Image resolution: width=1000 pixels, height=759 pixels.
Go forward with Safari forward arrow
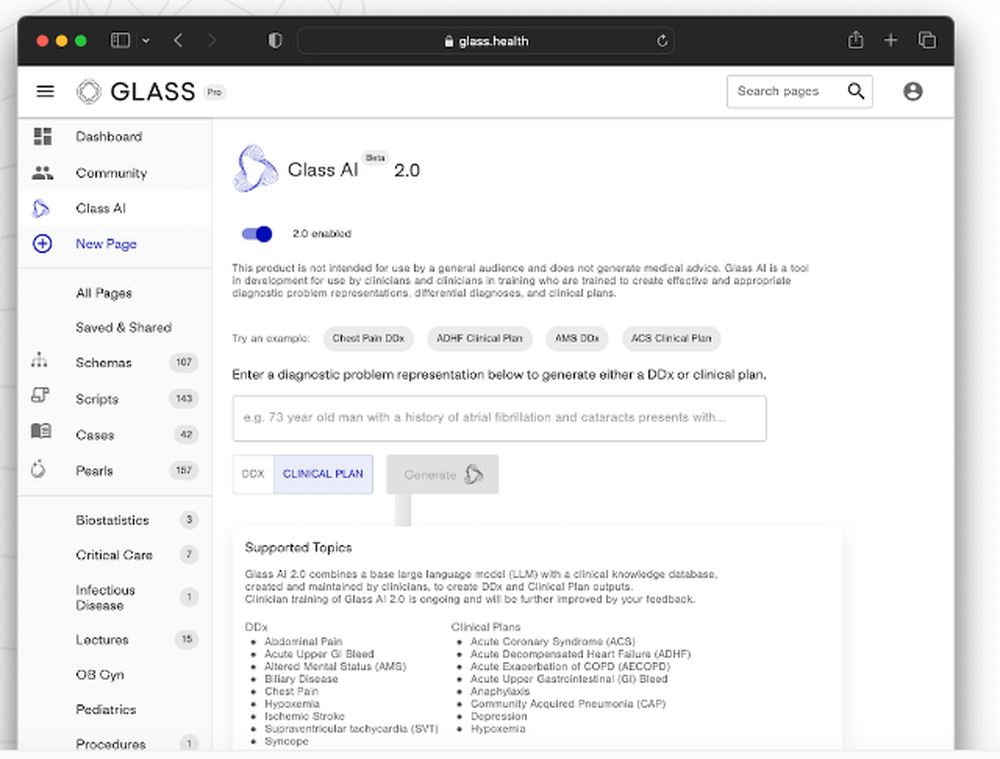[x=212, y=41]
